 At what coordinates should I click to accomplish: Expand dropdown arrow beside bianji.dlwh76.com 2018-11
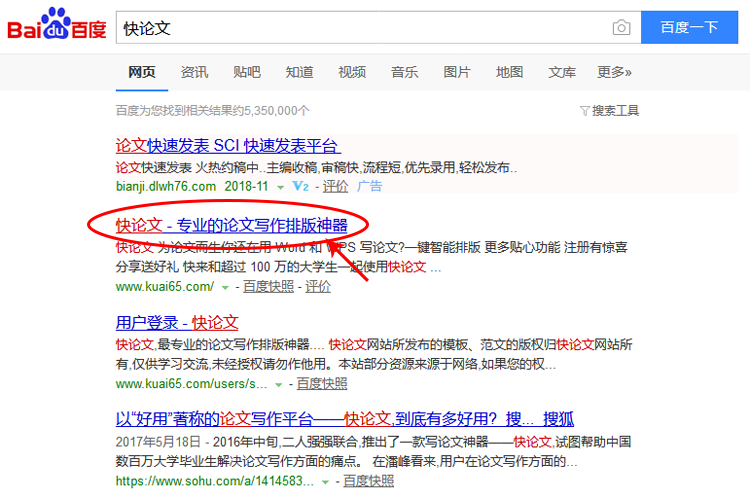(x=281, y=187)
